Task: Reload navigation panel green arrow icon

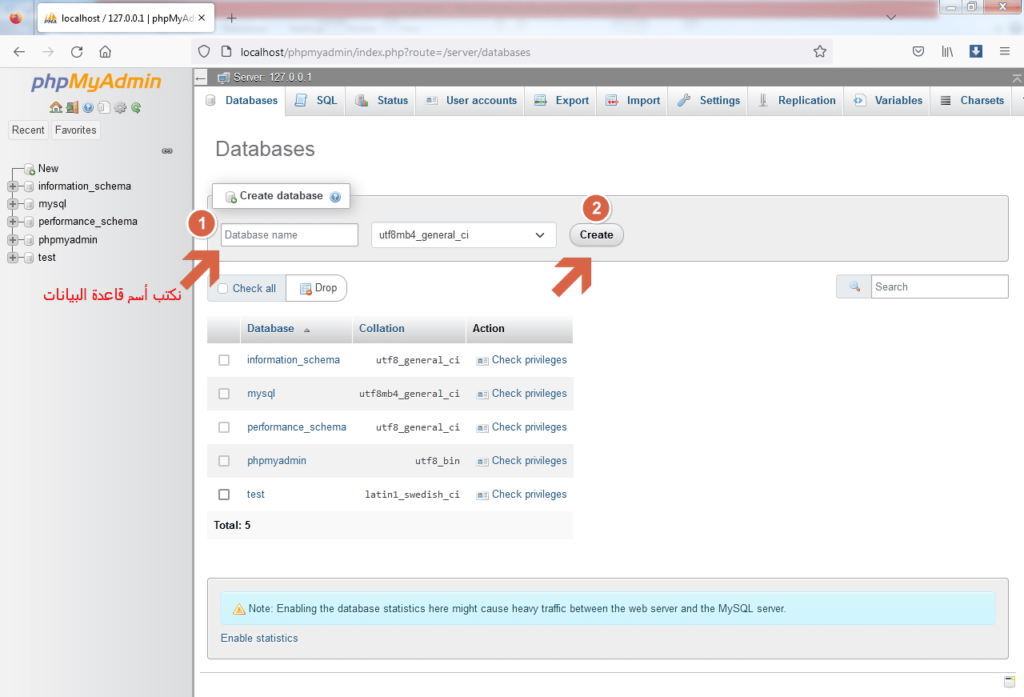Action: 136,107
